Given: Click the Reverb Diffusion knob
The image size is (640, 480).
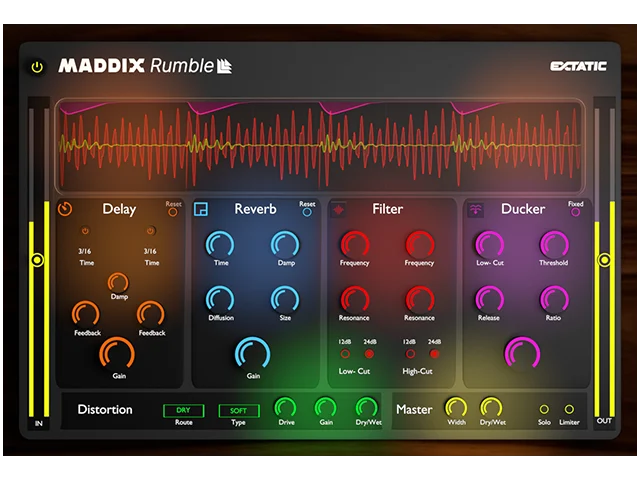Looking at the screenshot, I should tap(220, 300).
